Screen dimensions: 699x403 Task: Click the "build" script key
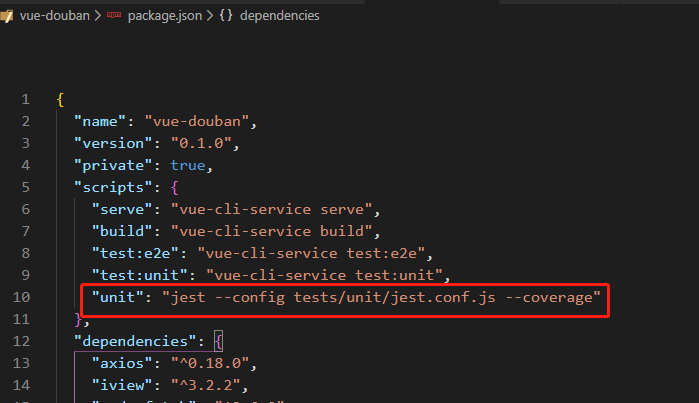click(x=122, y=231)
